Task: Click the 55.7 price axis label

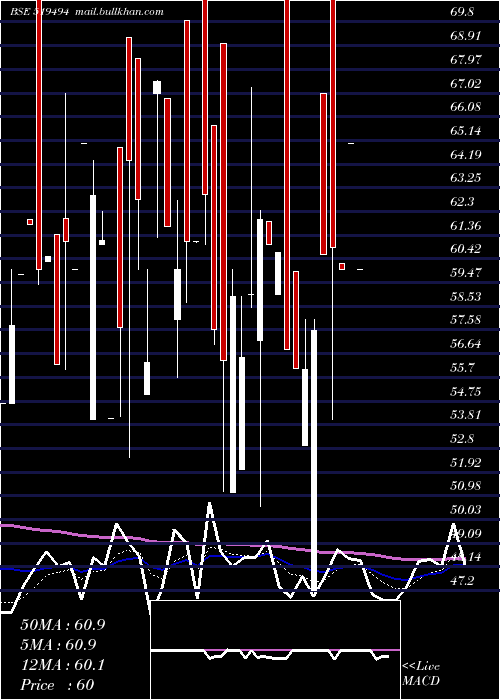Action: [462, 368]
